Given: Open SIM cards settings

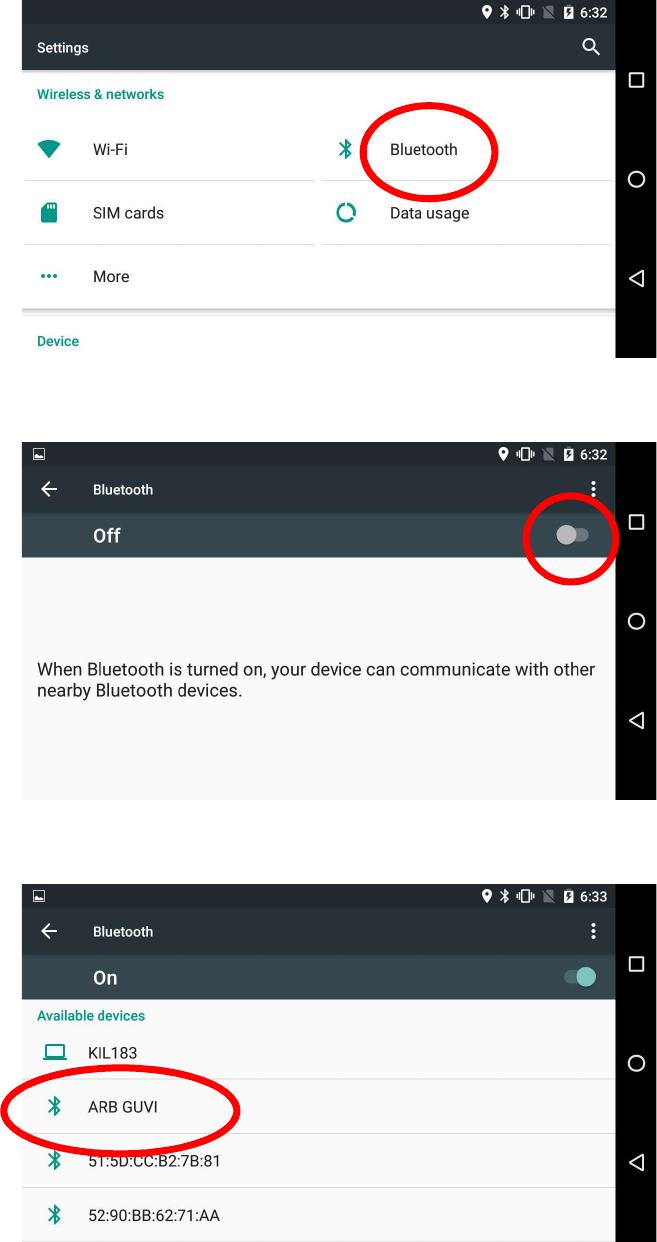Looking at the screenshot, I should tap(169, 213).
